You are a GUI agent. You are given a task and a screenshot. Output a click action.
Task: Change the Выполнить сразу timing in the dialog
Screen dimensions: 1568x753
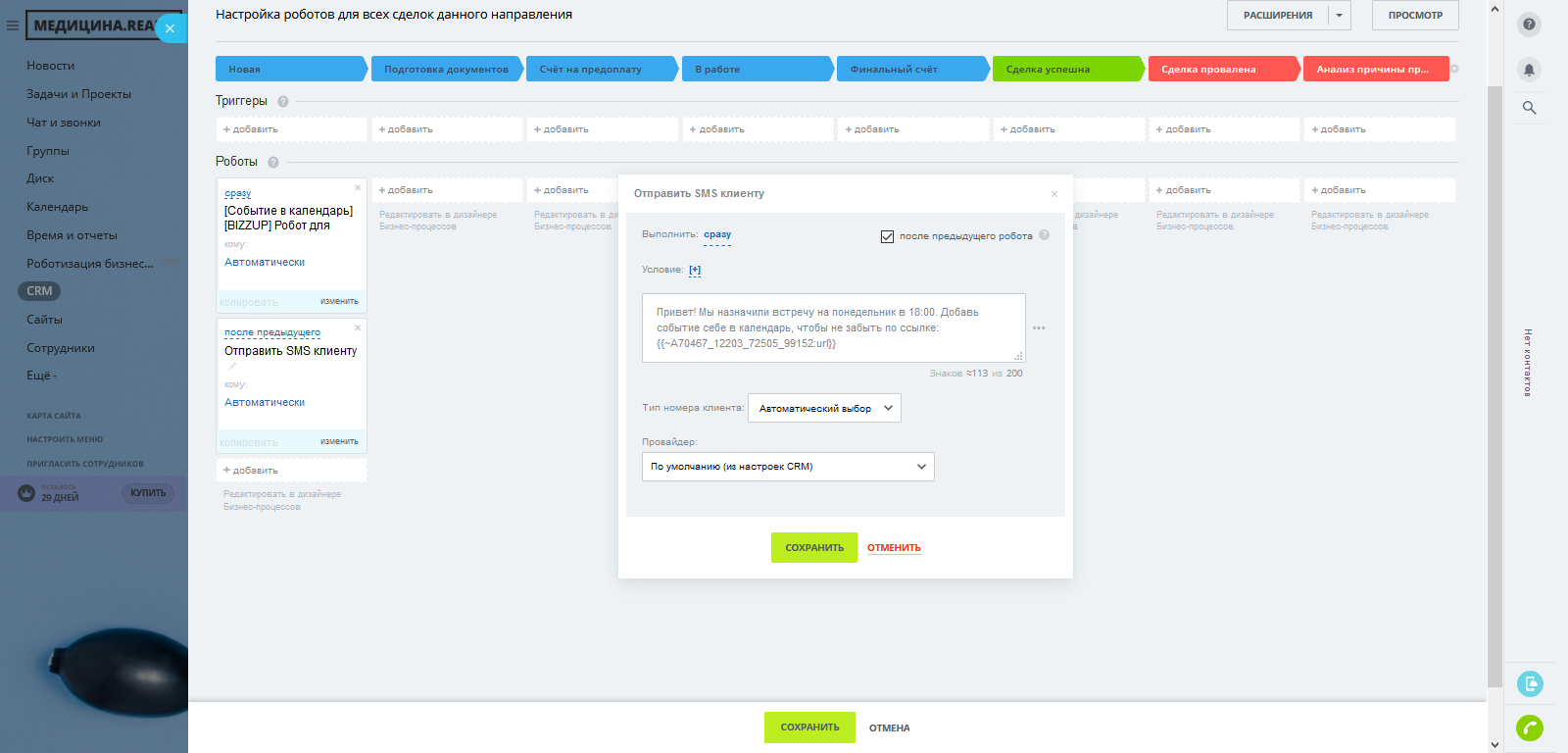pos(717,234)
